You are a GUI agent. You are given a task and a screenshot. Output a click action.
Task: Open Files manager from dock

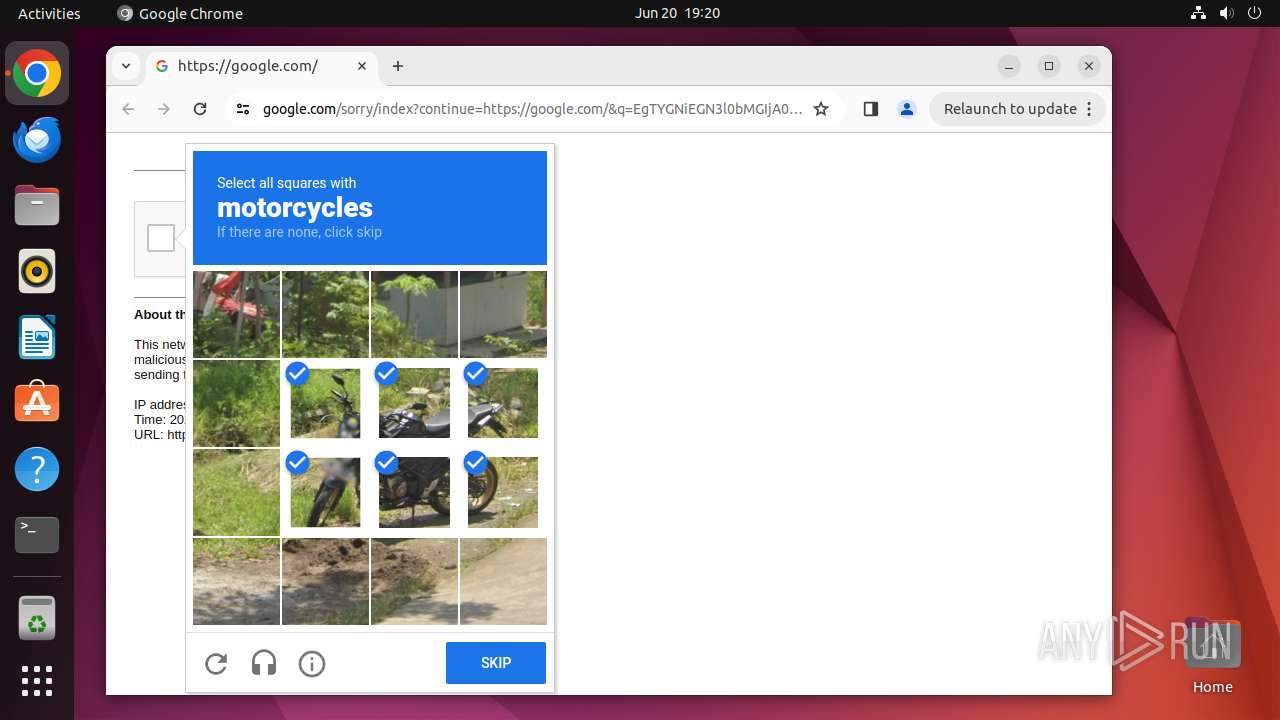click(37, 205)
